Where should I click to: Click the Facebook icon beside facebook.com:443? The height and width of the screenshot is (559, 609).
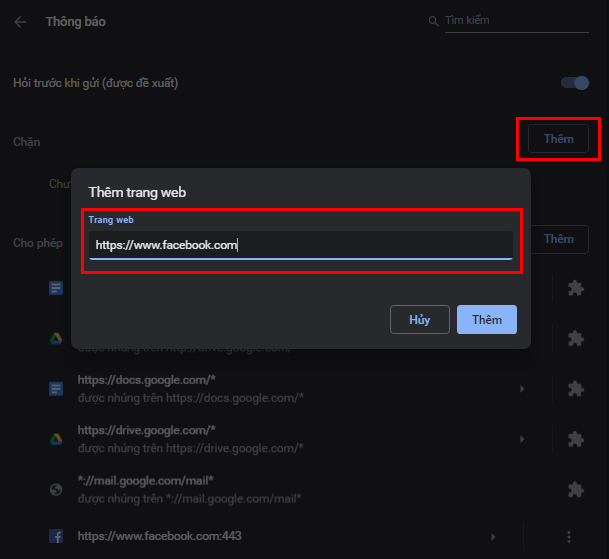pyautogui.click(x=56, y=536)
